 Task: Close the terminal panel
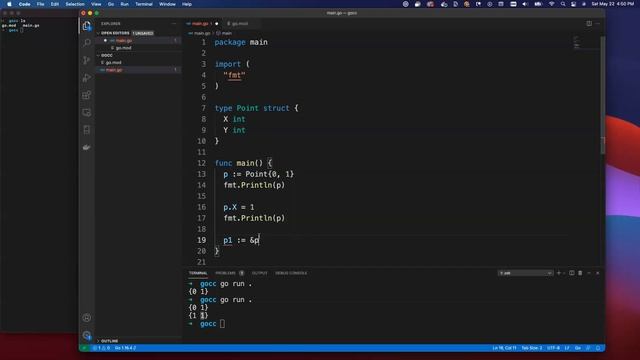(598, 273)
